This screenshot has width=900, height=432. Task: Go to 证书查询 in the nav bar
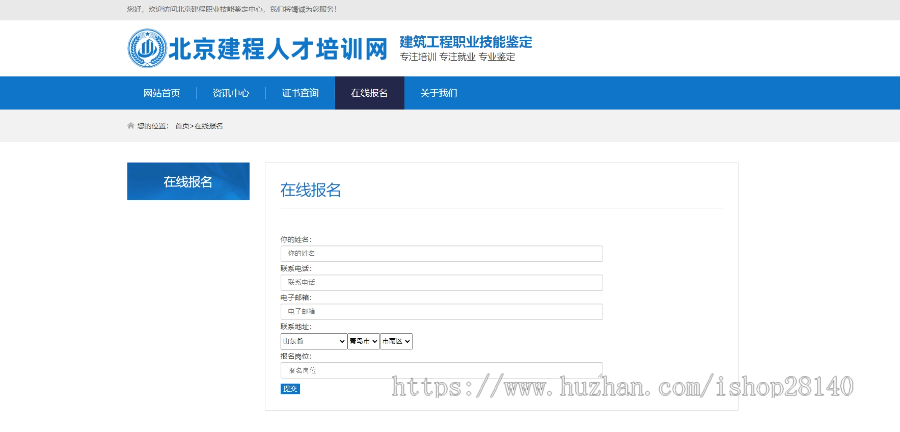pyautogui.click(x=300, y=93)
